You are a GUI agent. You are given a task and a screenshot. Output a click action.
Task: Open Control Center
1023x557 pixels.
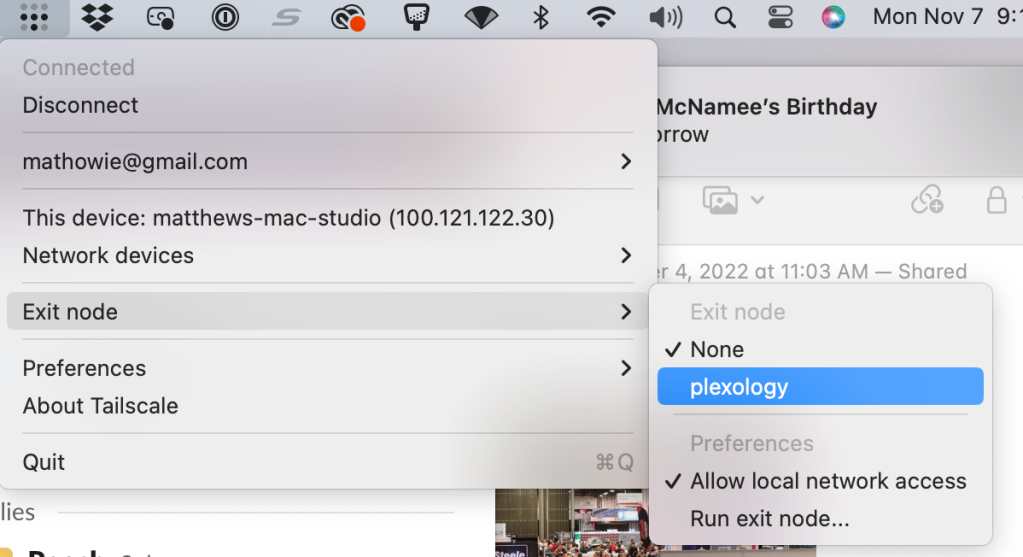click(780, 18)
